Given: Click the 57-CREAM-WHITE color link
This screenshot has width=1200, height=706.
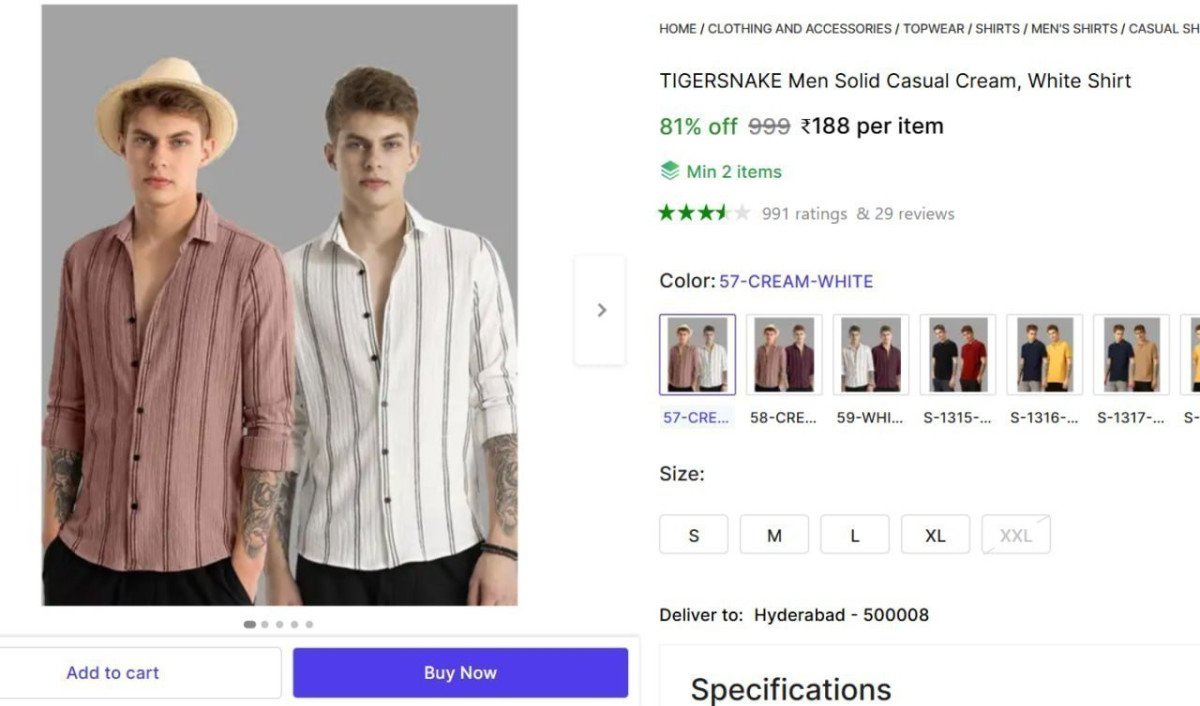Looking at the screenshot, I should pyautogui.click(x=795, y=281).
